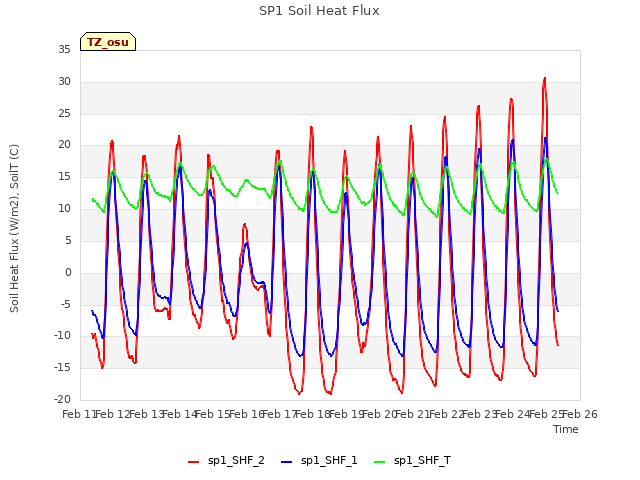Screen dimensions: 640x480
Task: Click the Feb 26 x-axis tick label
Action: point(581,414)
